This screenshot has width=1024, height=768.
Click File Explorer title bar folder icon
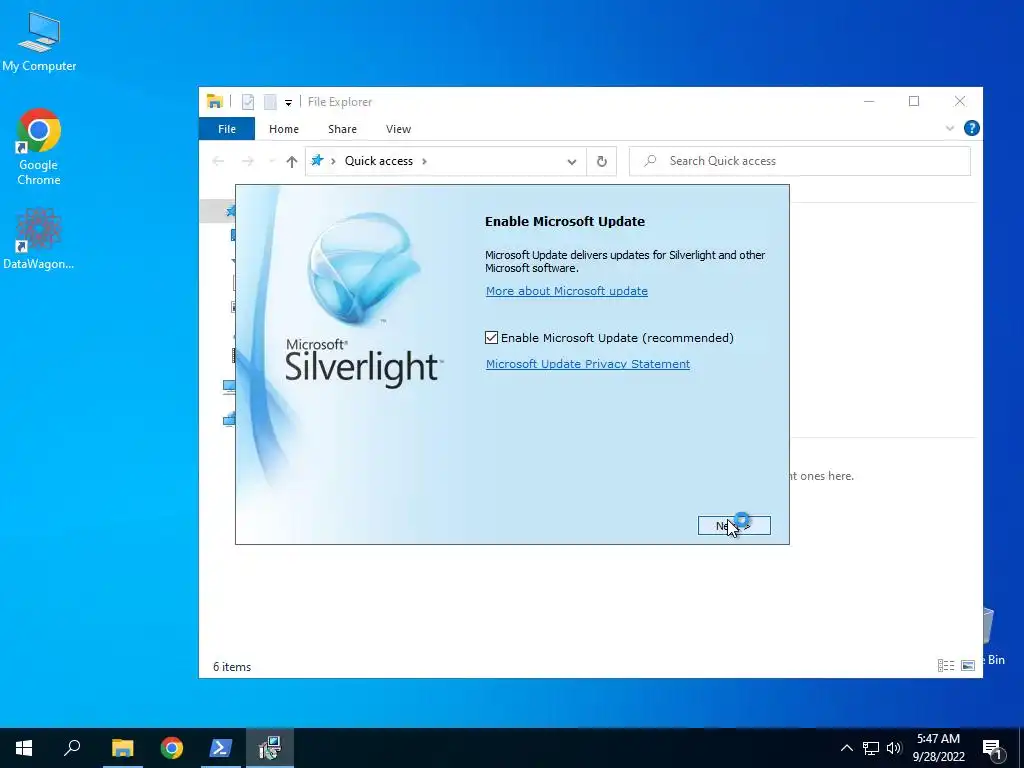(x=215, y=102)
